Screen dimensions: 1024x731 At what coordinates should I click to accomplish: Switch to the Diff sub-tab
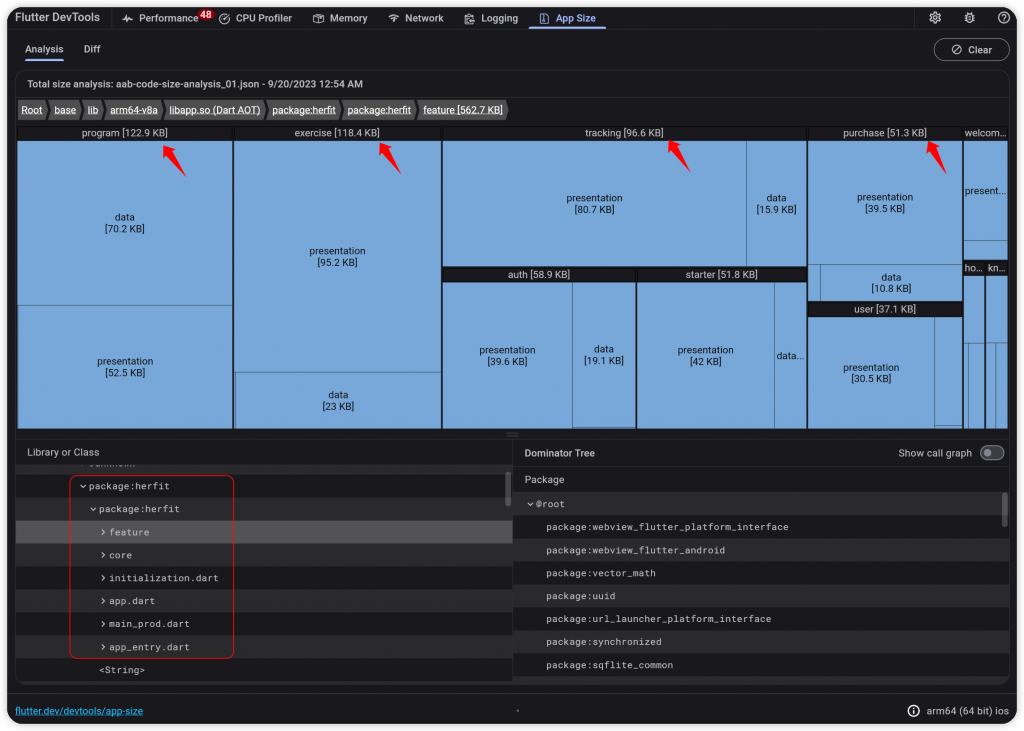[92, 49]
